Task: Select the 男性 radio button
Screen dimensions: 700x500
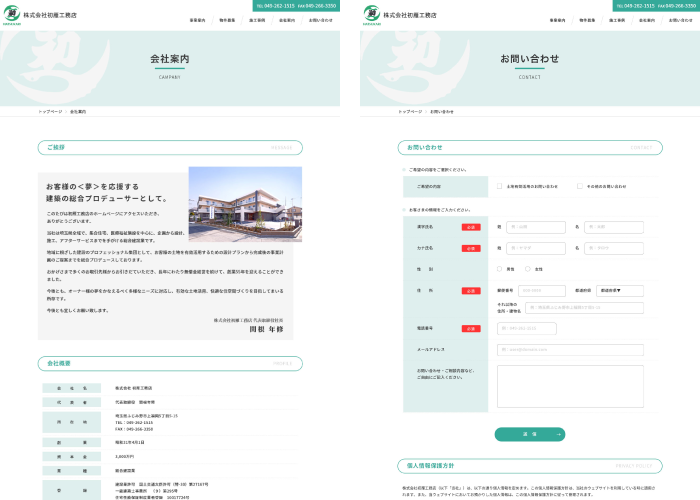Action: coord(499,269)
